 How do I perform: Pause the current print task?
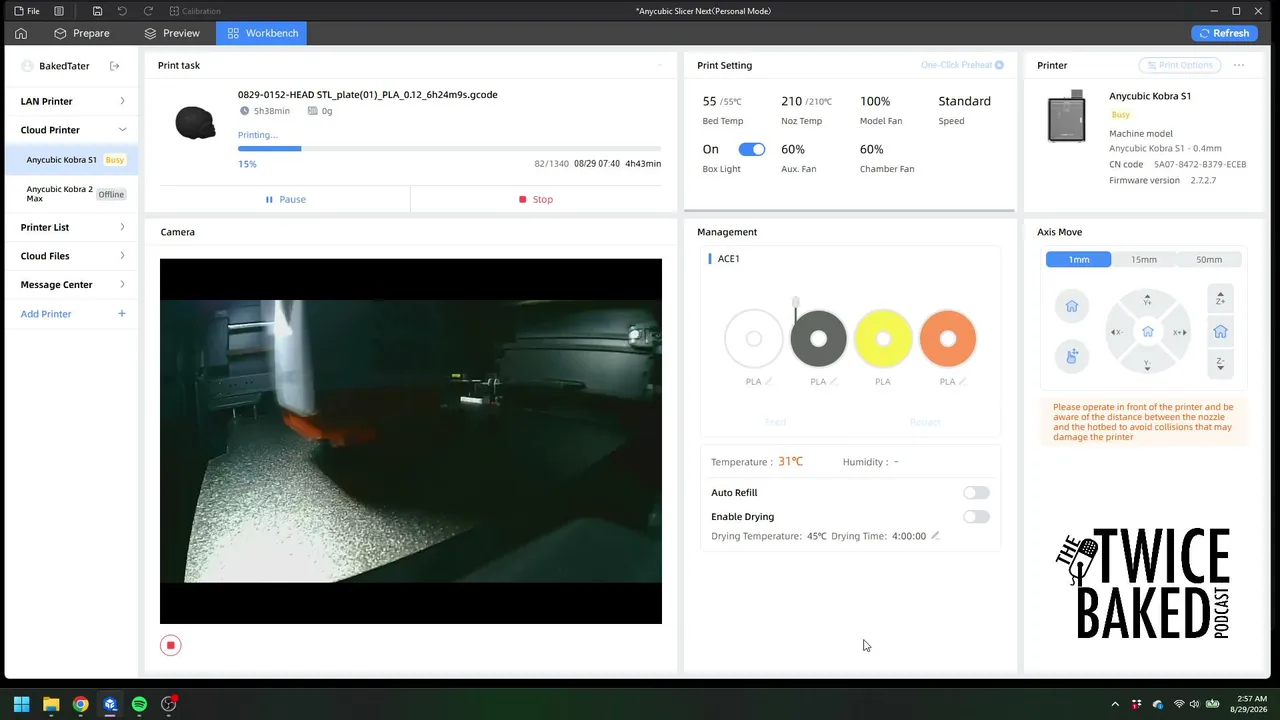click(285, 199)
